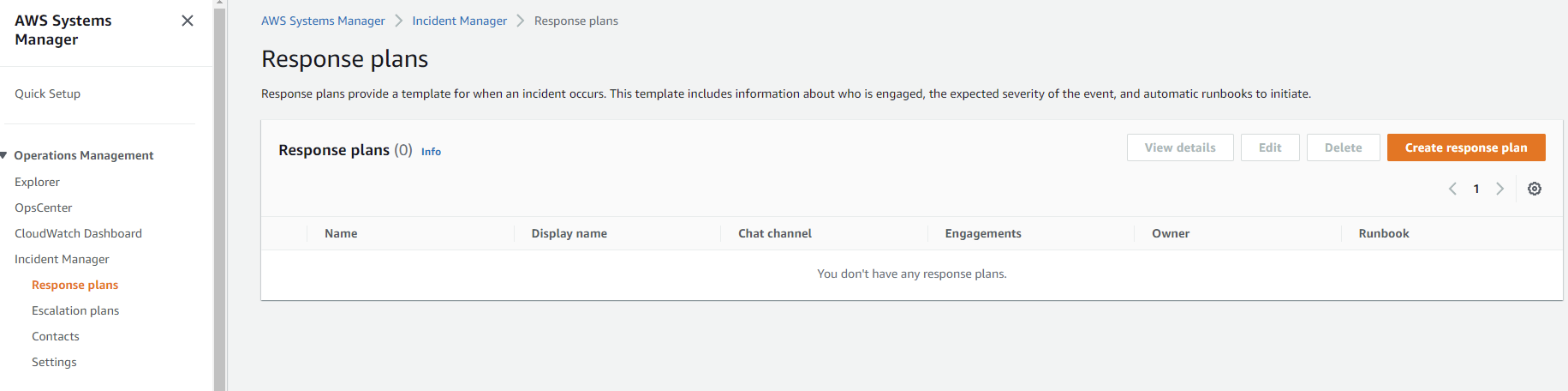The height and width of the screenshot is (391, 1568).
Task: Close the AWS Systems Manager sidebar
Action: (188, 21)
